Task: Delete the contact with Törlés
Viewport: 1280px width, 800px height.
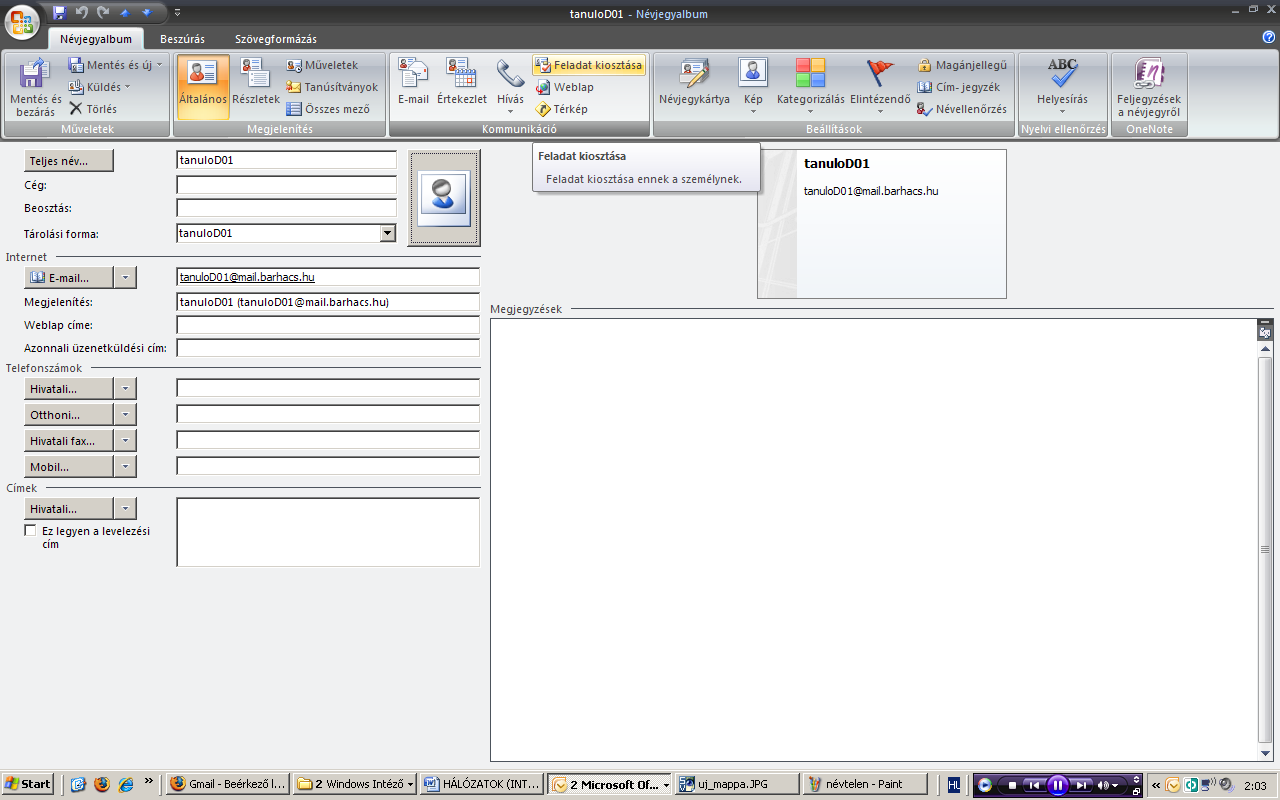Action: click(93, 109)
